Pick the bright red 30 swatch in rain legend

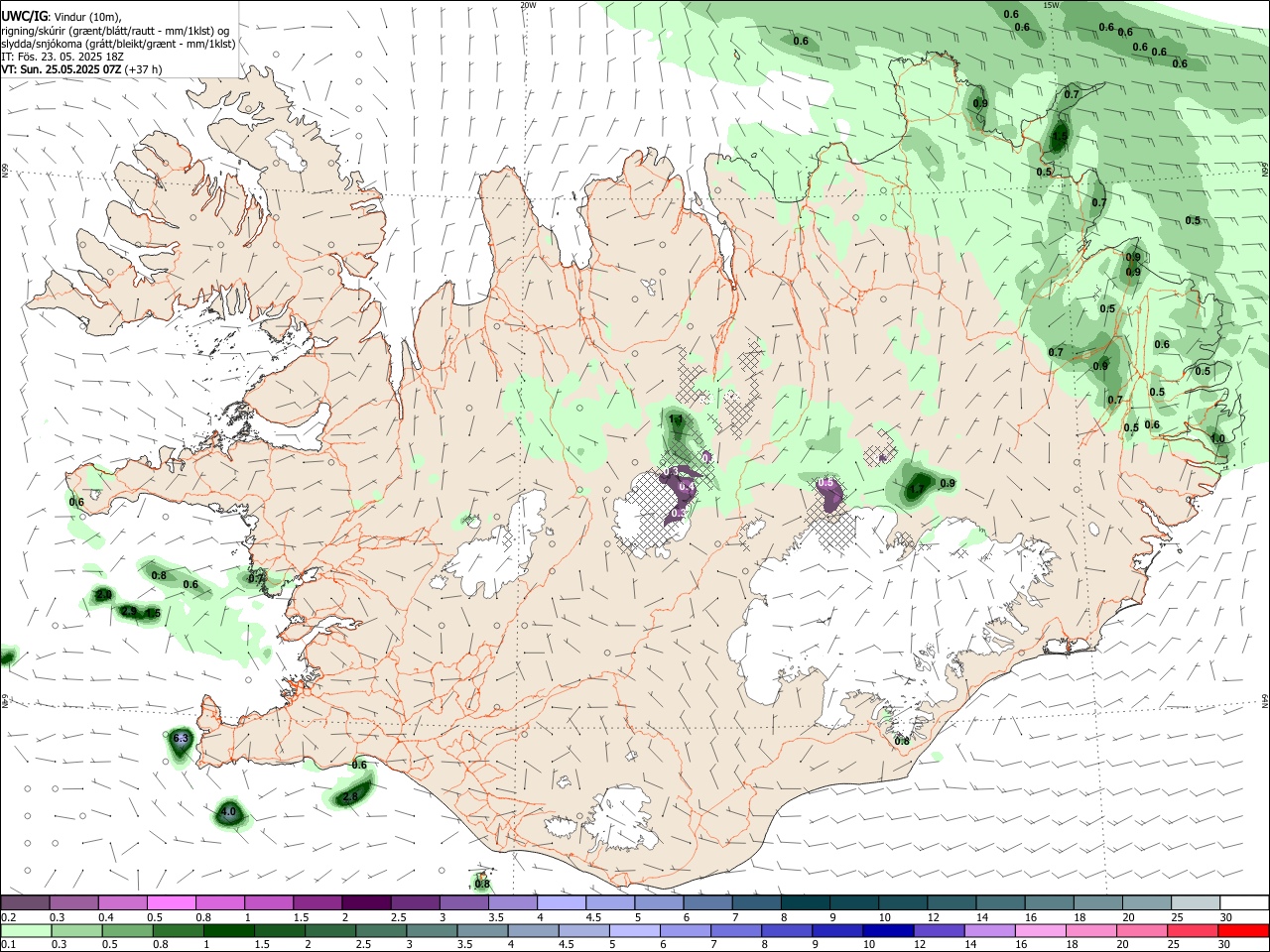point(1243,930)
